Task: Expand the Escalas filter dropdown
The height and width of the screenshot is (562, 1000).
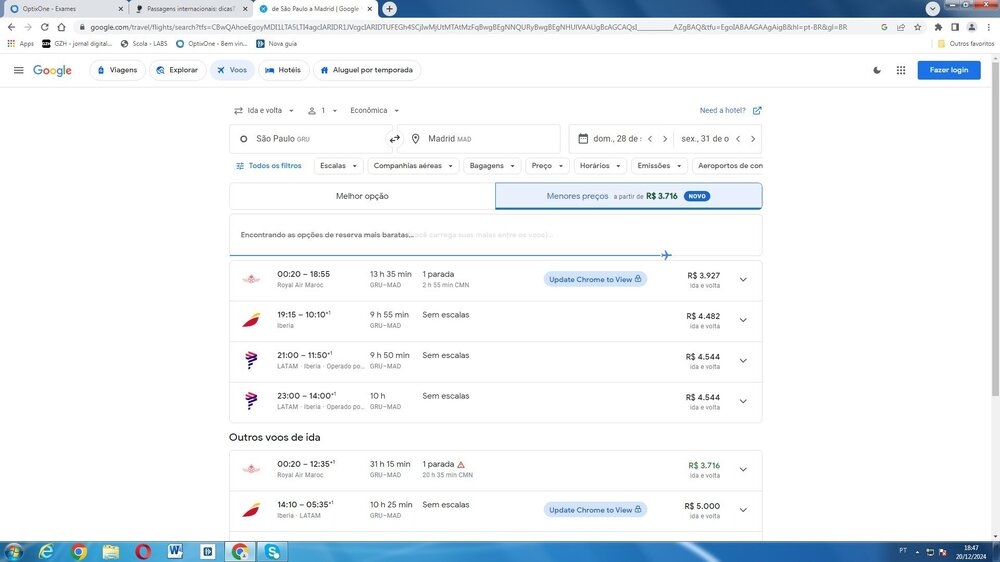Action: tap(338, 166)
